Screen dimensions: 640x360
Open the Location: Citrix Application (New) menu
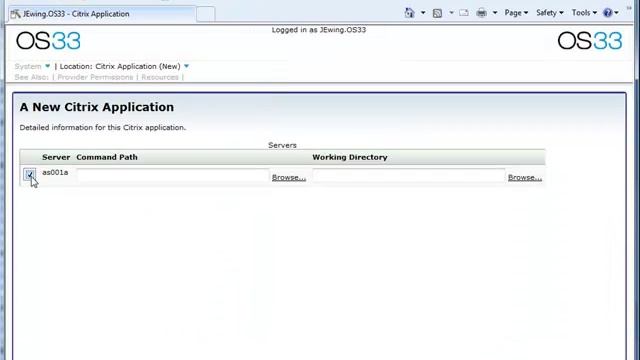click(120, 66)
